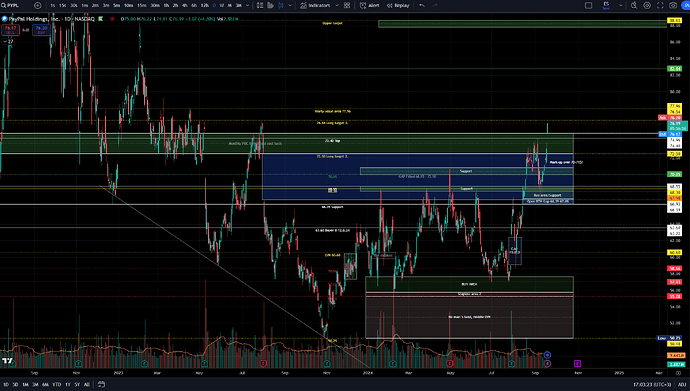Open quick search magnifier at top right

634,5
